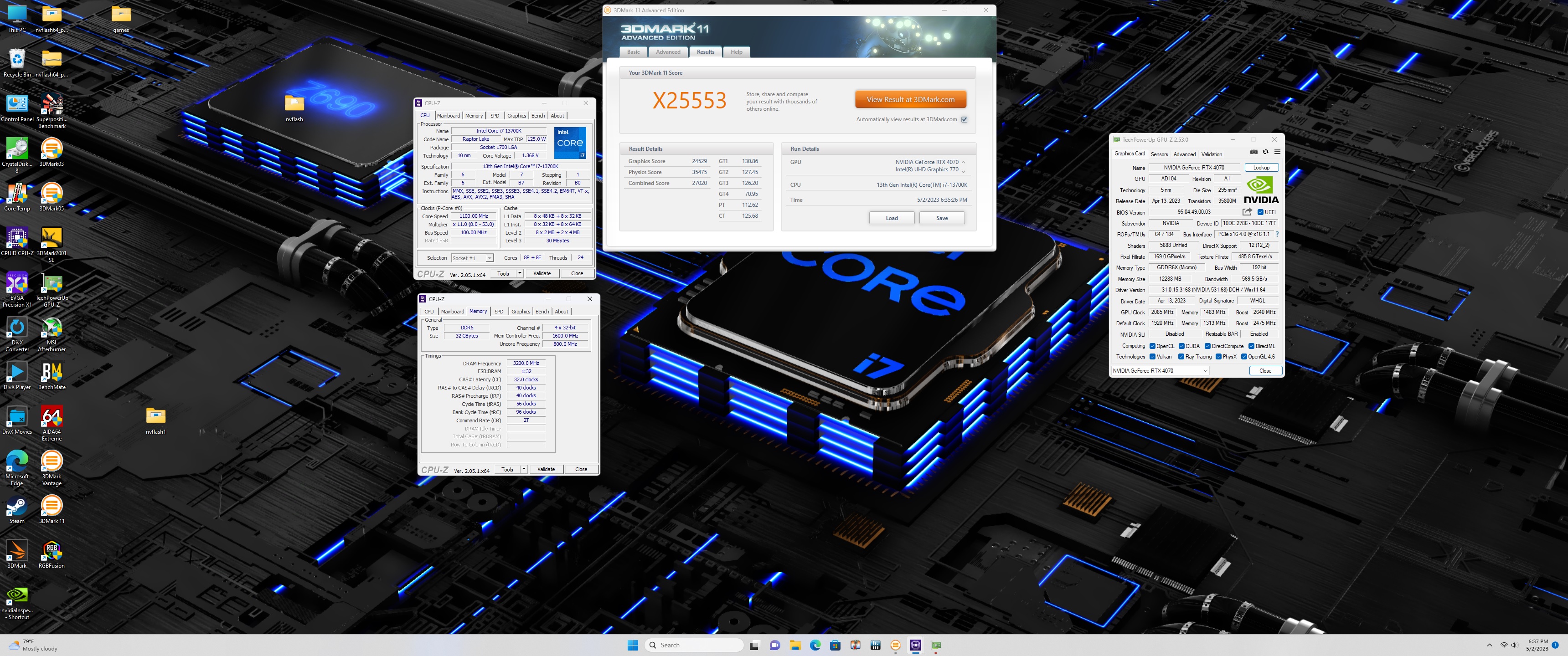Click the taskbar Search box

pyautogui.click(x=693, y=645)
